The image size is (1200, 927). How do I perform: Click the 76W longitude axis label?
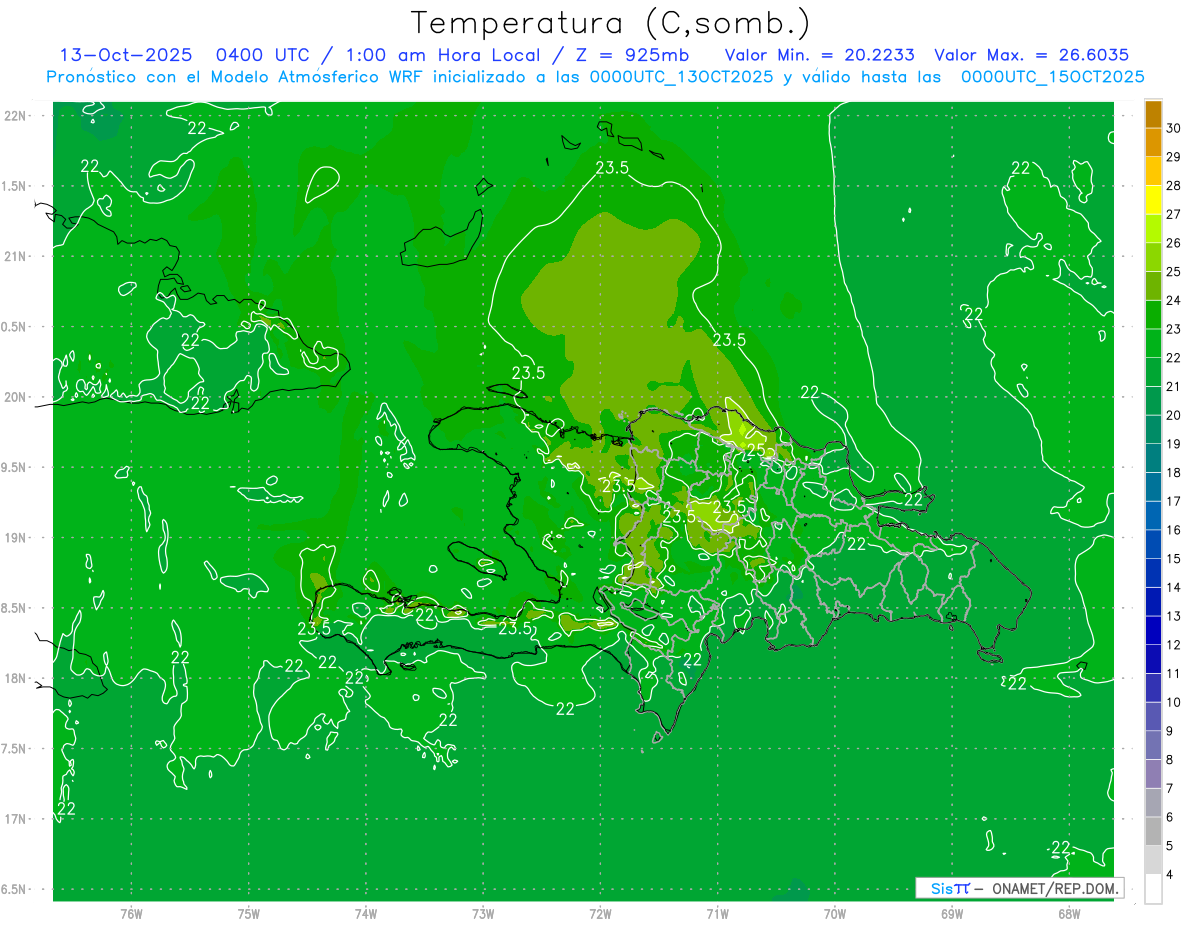click(130, 913)
